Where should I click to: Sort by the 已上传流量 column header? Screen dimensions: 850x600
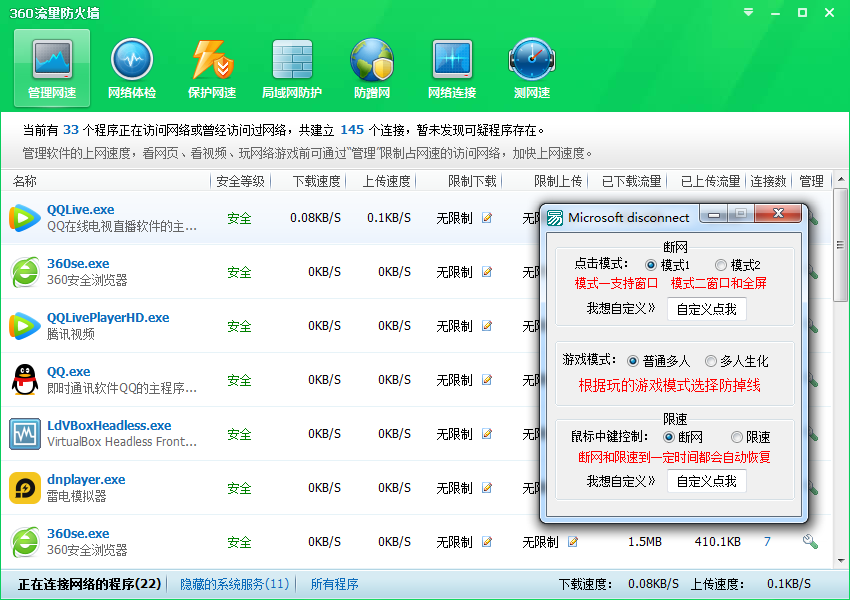[706, 181]
